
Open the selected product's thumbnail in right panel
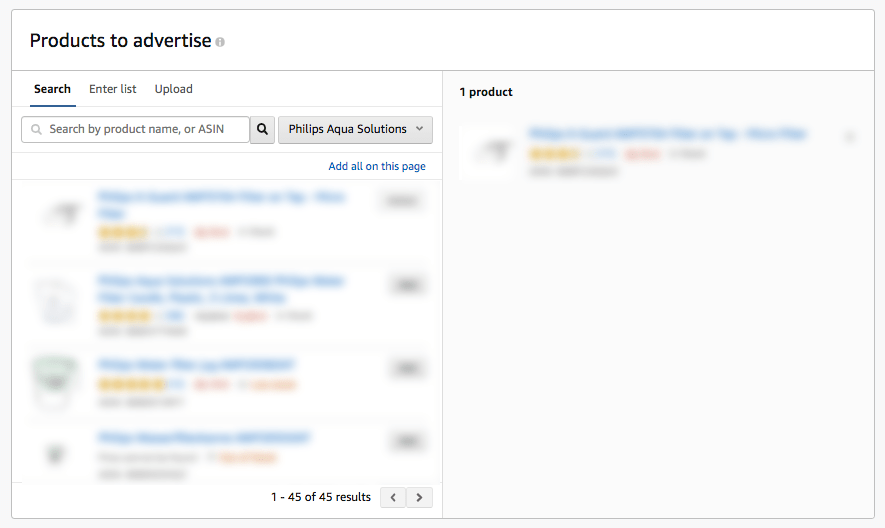(492, 151)
